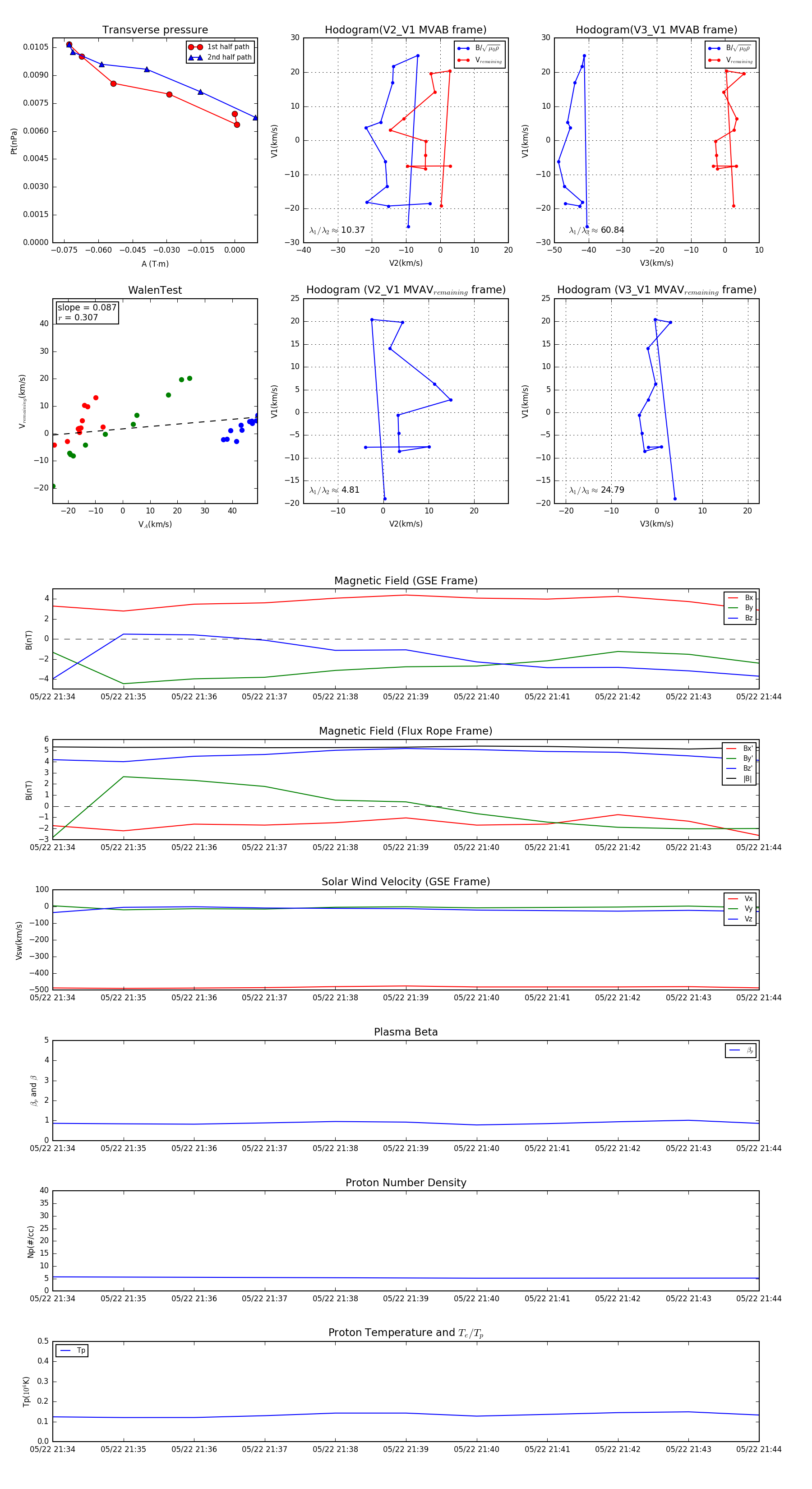
Task: Click the "Magnetic Field (GSE Frame)" title
Action: [406, 581]
